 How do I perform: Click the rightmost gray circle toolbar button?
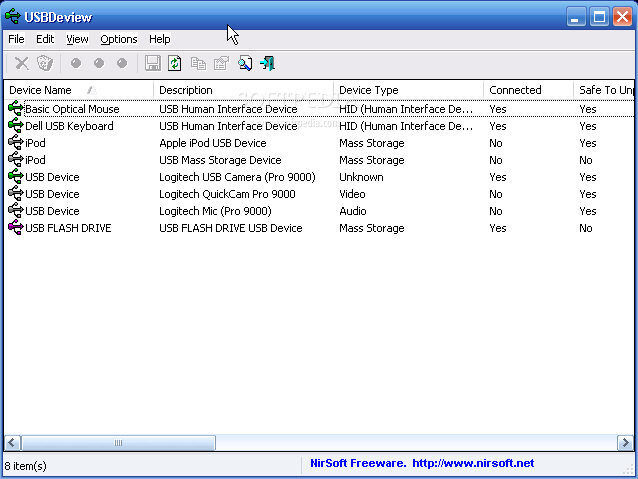[122, 63]
